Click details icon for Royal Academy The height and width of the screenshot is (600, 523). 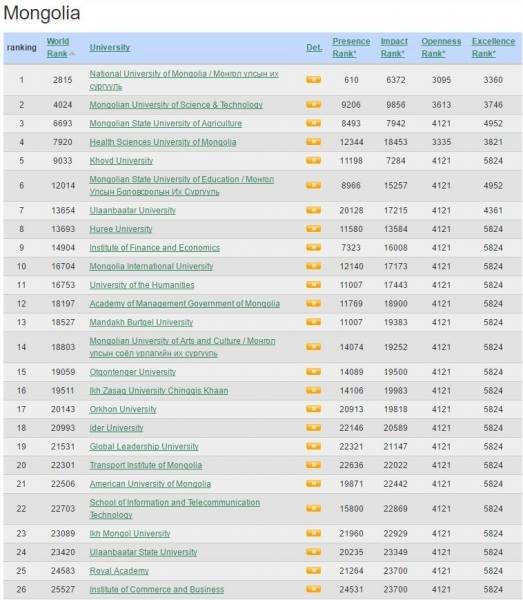click(x=313, y=571)
